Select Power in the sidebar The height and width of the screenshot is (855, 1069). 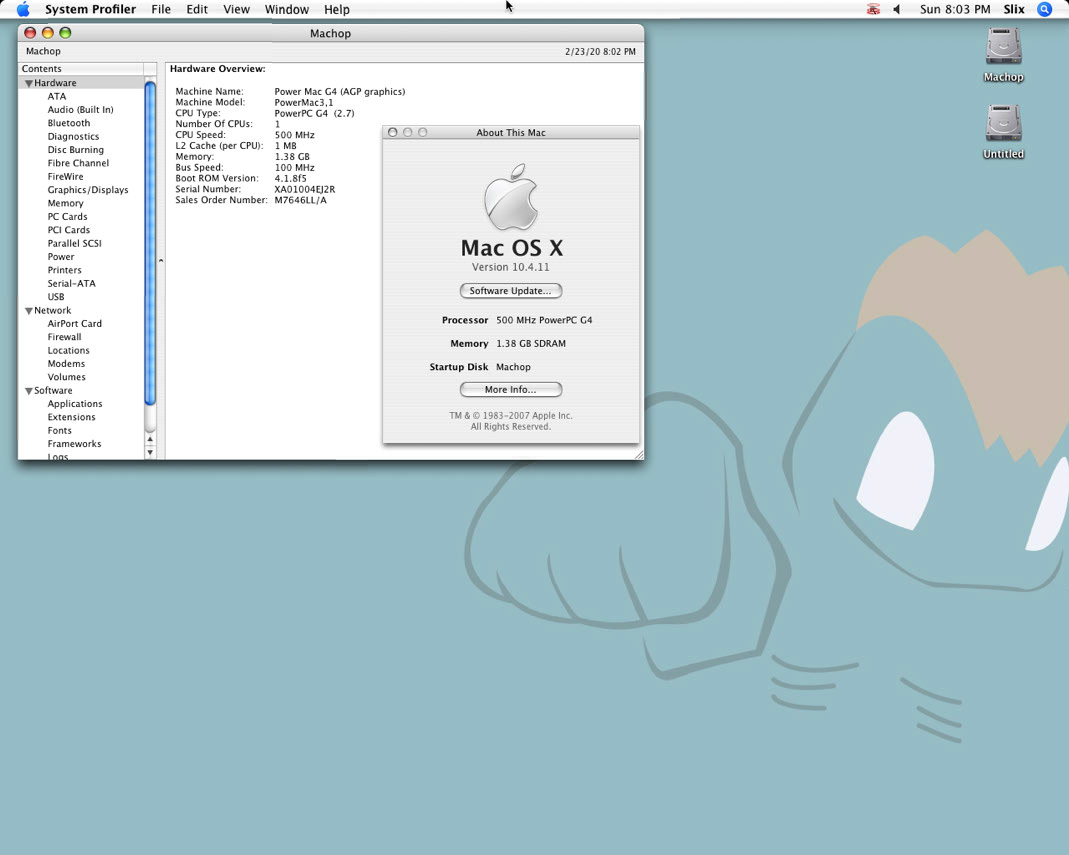tap(61, 257)
